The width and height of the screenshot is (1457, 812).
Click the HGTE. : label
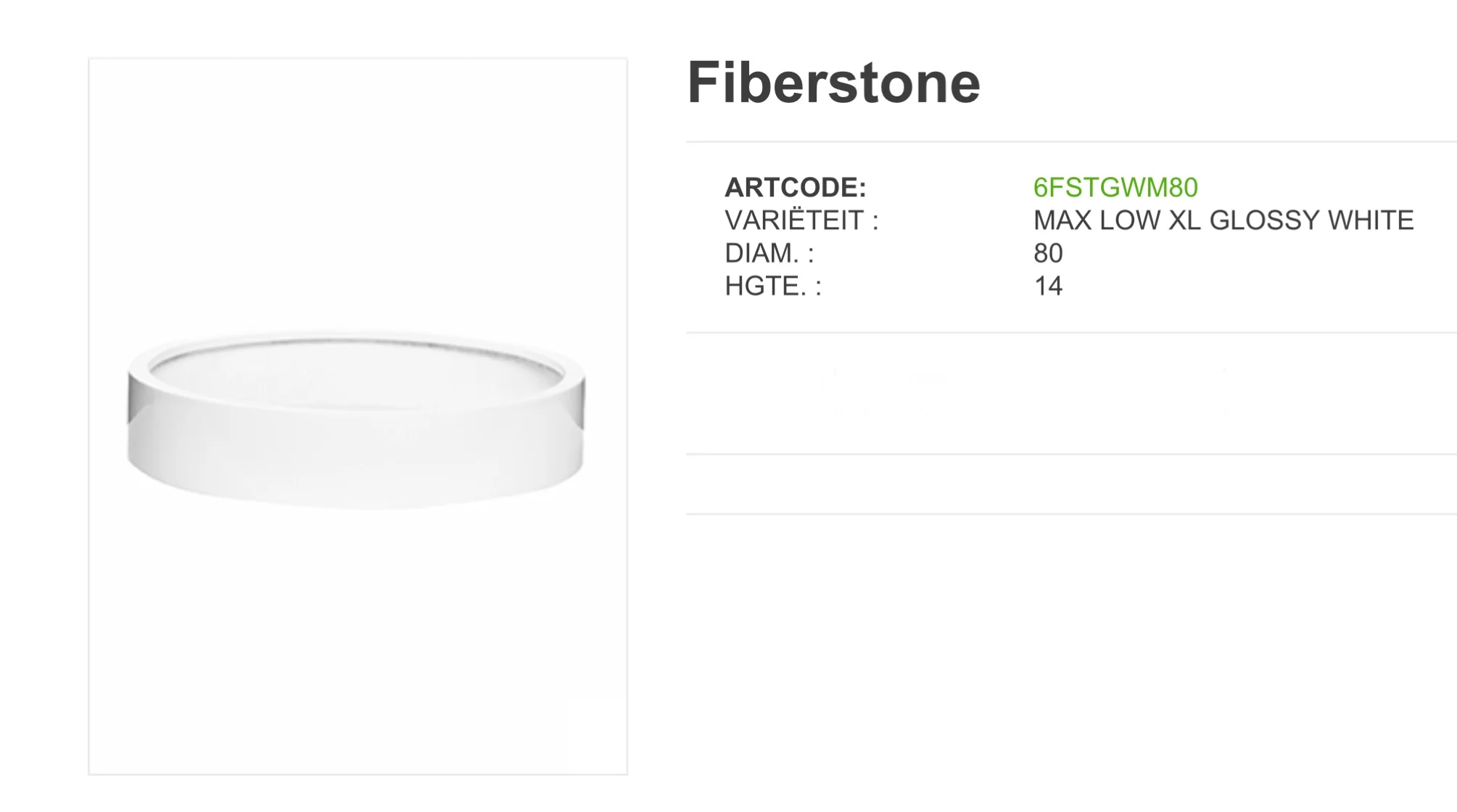click(x=773, y=286)
